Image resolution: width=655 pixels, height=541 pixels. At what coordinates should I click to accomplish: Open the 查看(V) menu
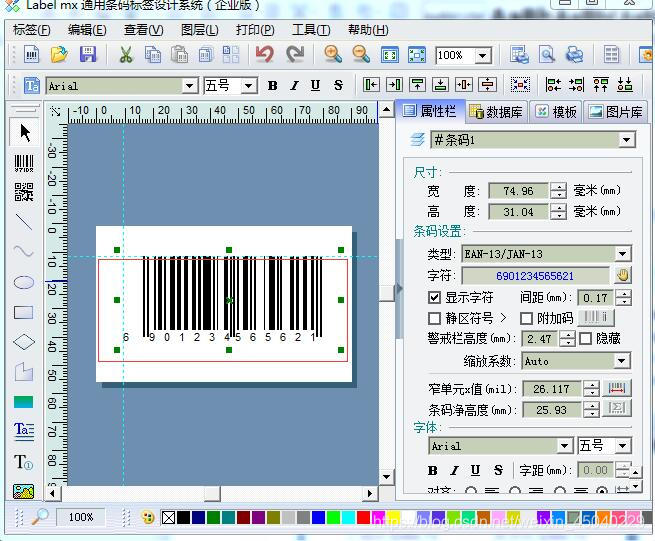(x=144, y=30)
